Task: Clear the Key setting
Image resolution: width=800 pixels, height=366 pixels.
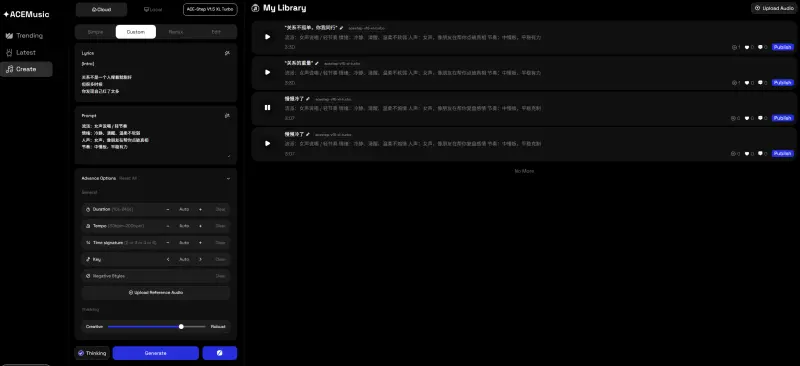Action: (220, 259)
